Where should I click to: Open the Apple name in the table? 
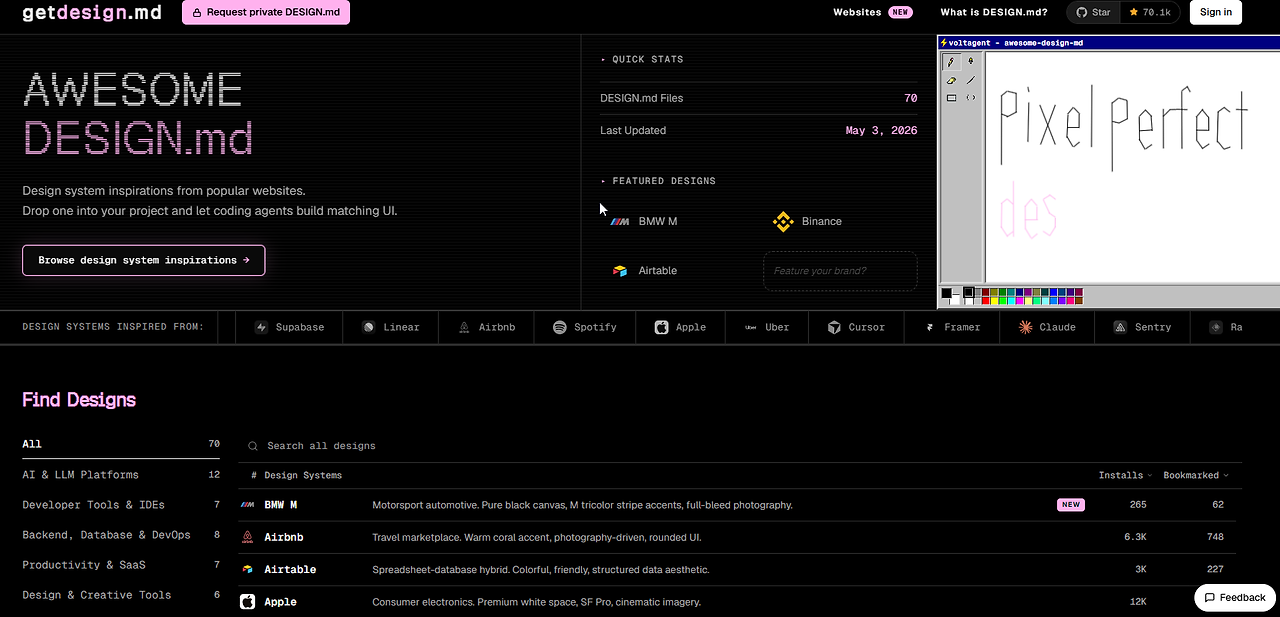(x=281, y=602)
